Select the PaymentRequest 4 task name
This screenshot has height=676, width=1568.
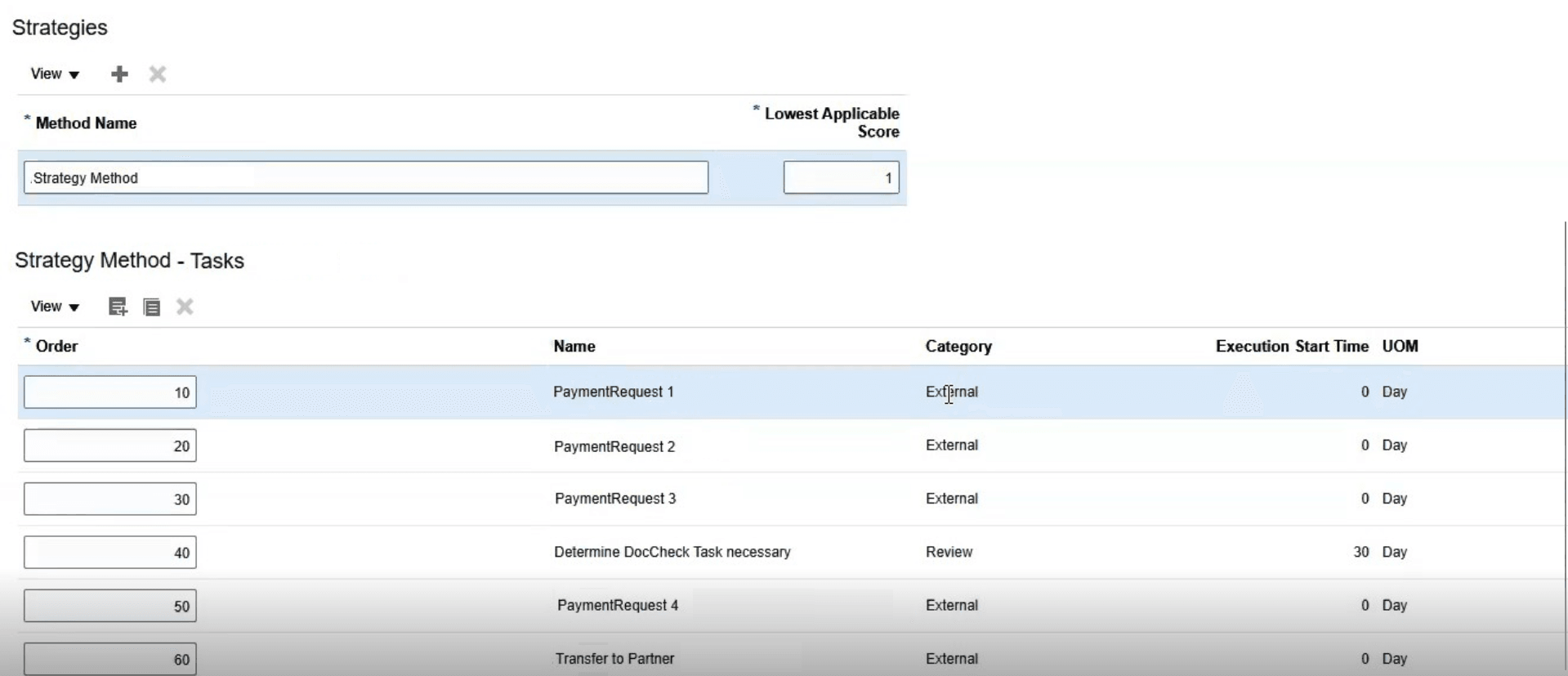(x=618, y=606)
